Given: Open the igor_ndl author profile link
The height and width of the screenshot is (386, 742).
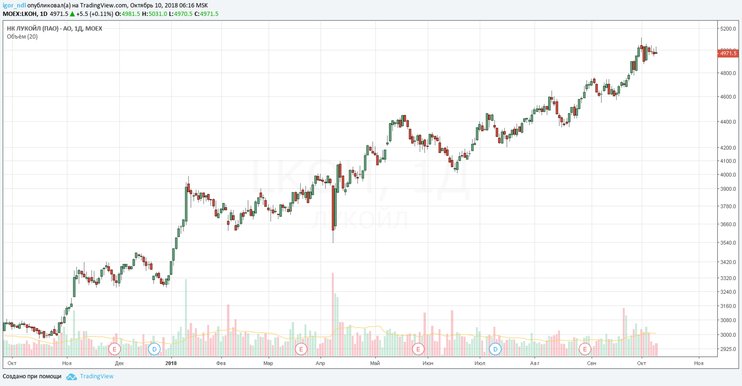Looking at the screenshot, I should click(x=14, y=6).
